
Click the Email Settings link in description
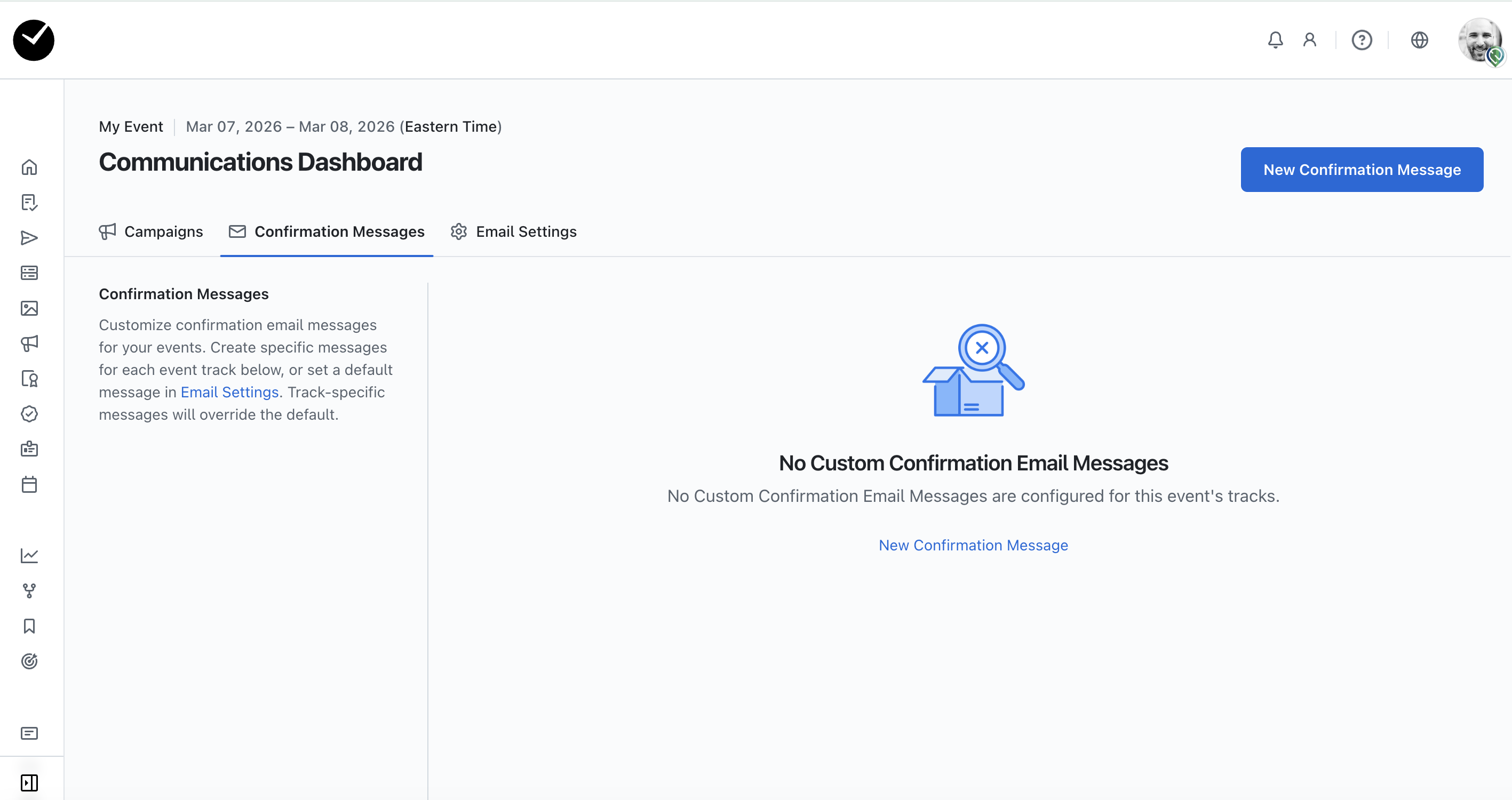pyautogui.click(x=229, y=392)
